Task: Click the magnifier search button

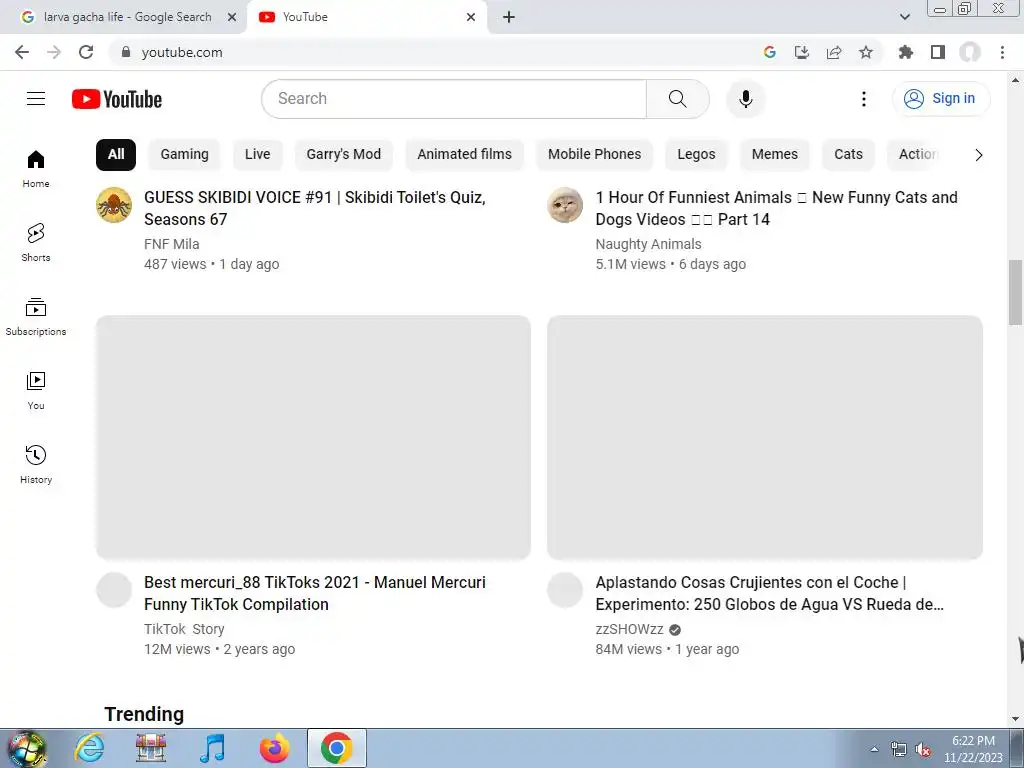Action: coord(677,99)
